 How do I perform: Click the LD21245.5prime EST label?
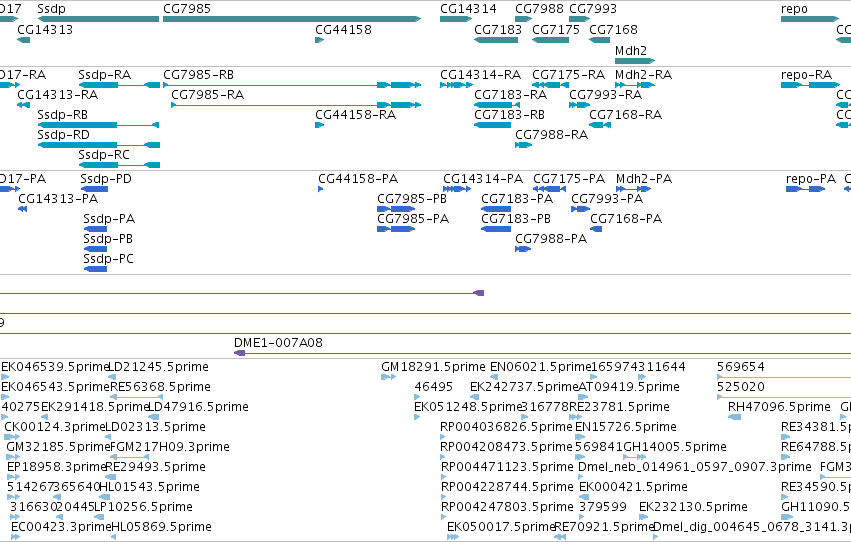click(x=158, y=366)
